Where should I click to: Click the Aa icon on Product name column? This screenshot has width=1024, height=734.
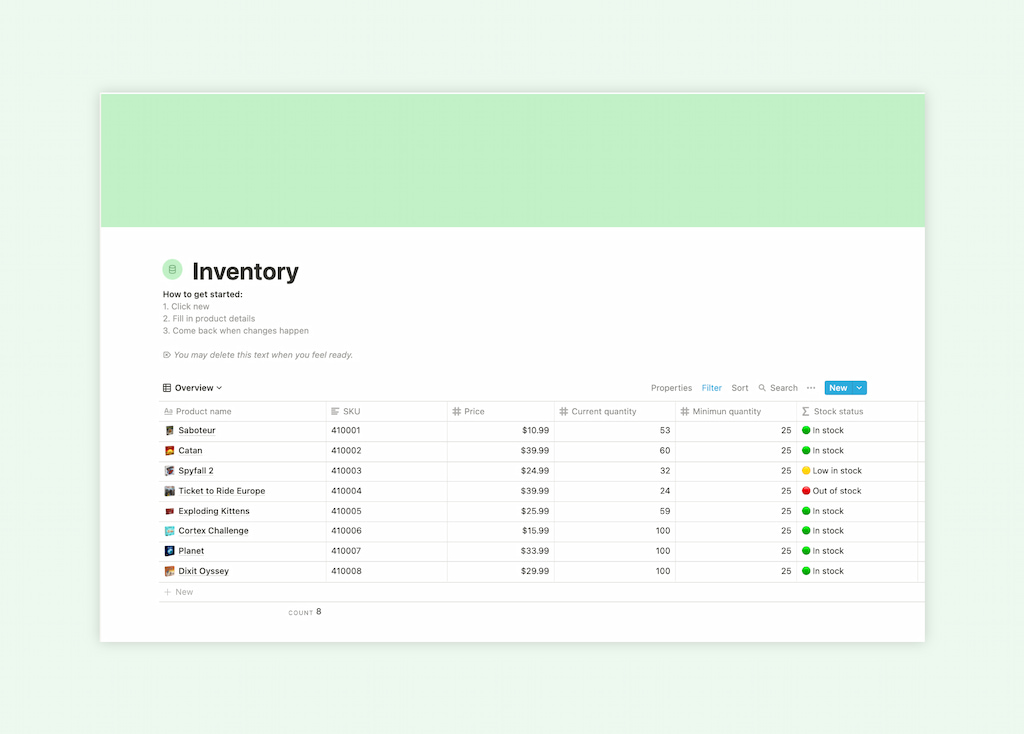pyautogui.click(x=167, y=410)
